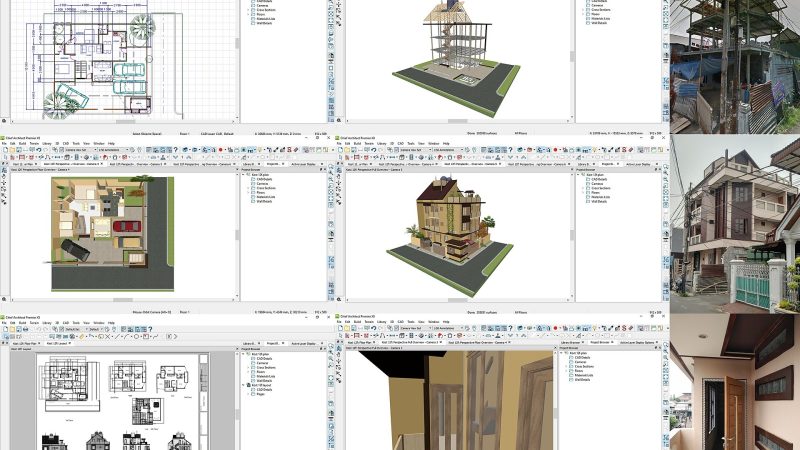Click construction site photo at top right
Image resolution: width=800 pixels, height=450 pixels.
735,66
